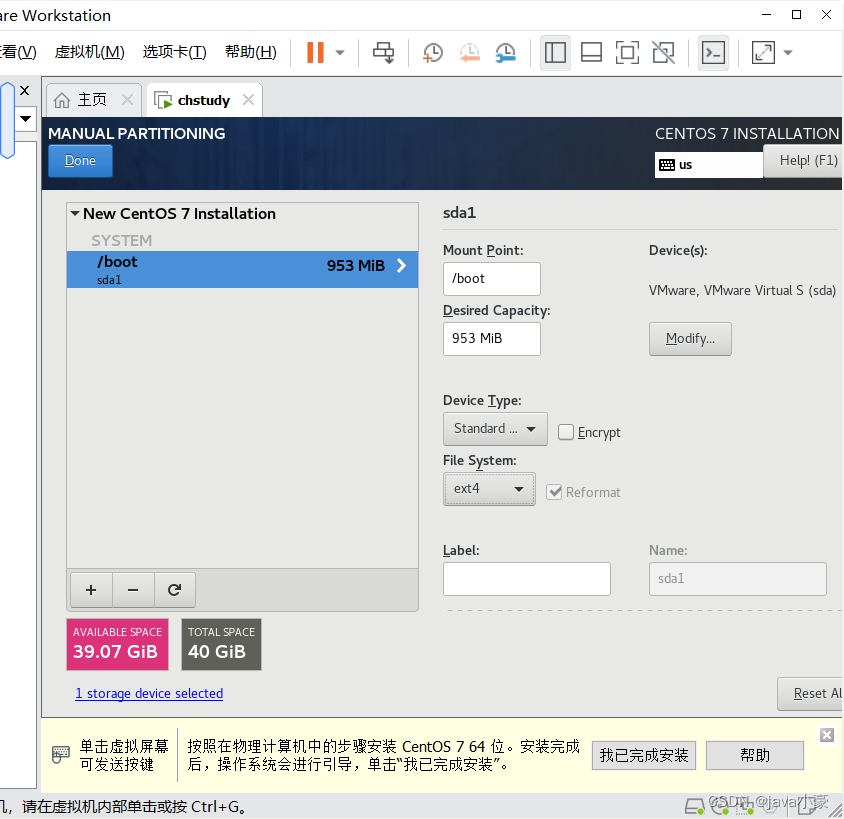Click the VMware, VMware Virtual S (sda) text

pos(742,291)
